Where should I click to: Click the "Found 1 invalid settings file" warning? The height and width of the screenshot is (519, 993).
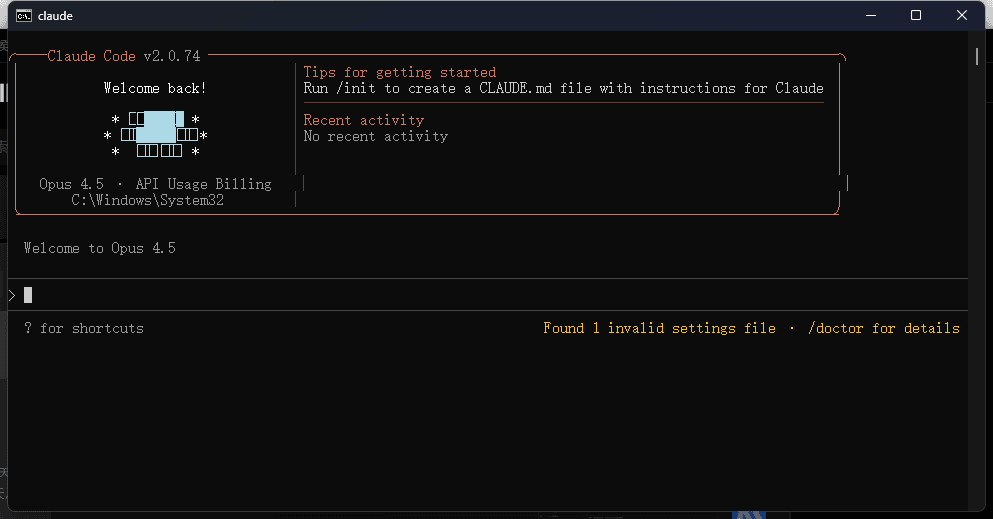[x=659, y=328]
